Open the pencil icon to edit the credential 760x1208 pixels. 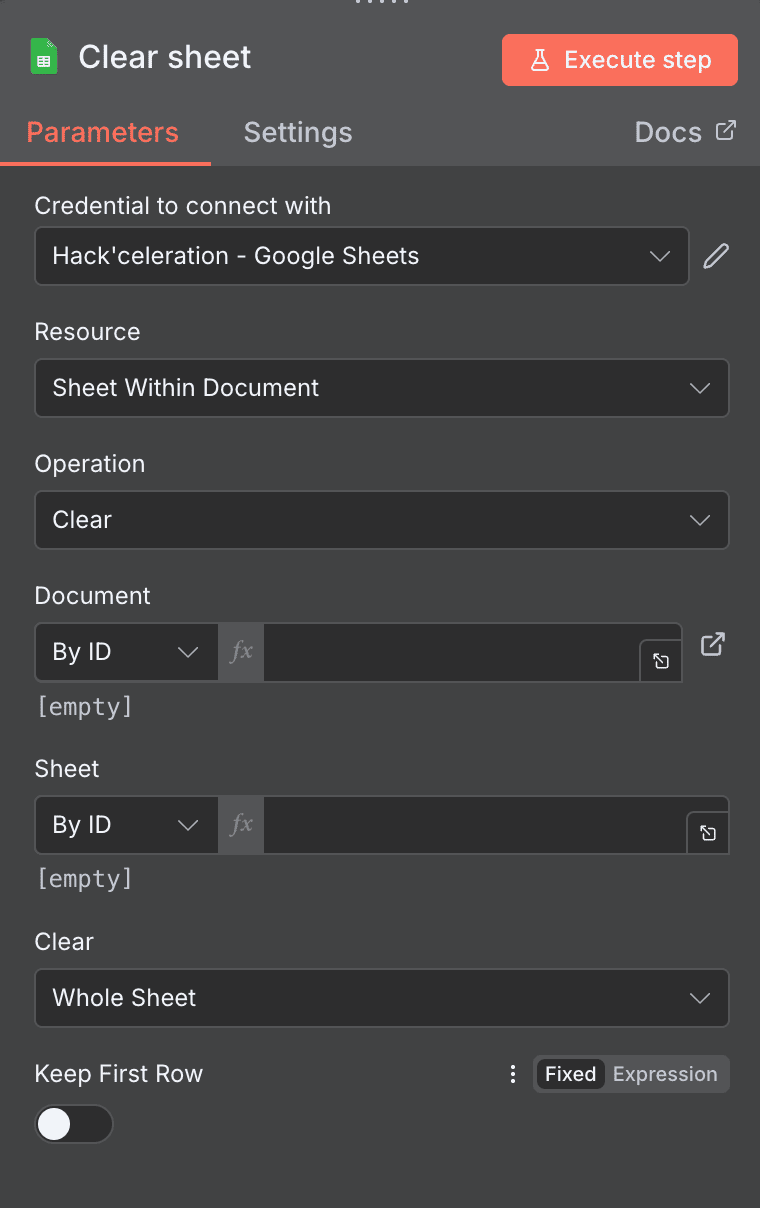[x=716, y=256]
